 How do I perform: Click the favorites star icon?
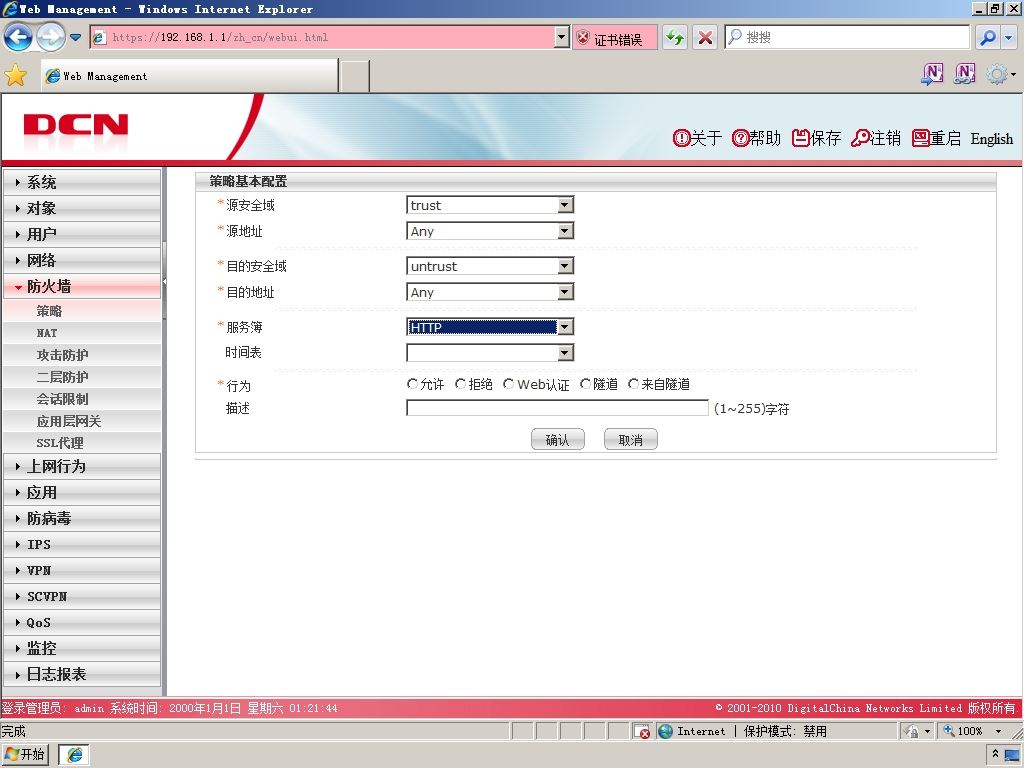pos(15,76)
